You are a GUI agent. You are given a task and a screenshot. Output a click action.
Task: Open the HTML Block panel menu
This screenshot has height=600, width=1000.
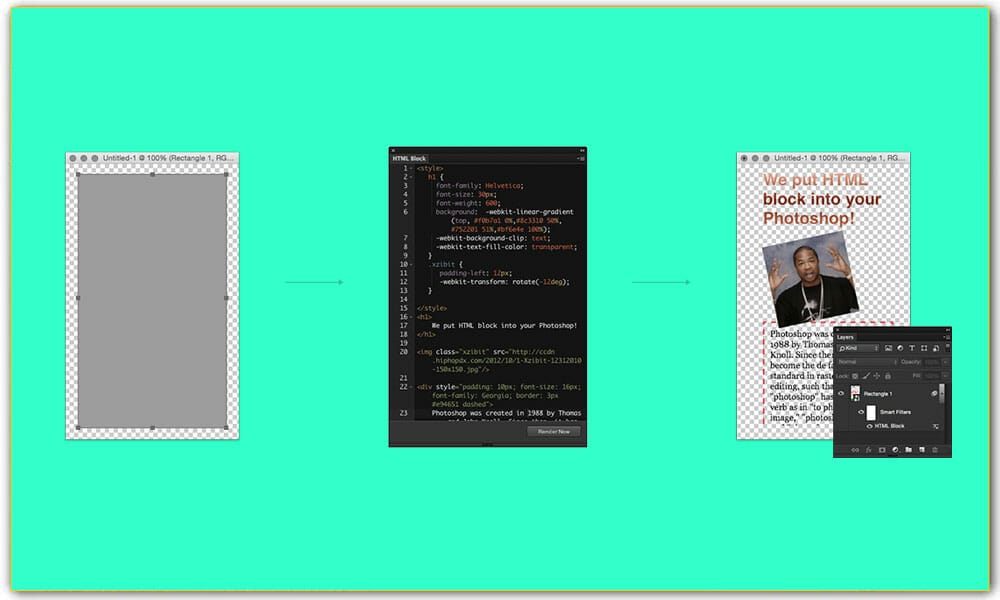click(x=580, y=157)
